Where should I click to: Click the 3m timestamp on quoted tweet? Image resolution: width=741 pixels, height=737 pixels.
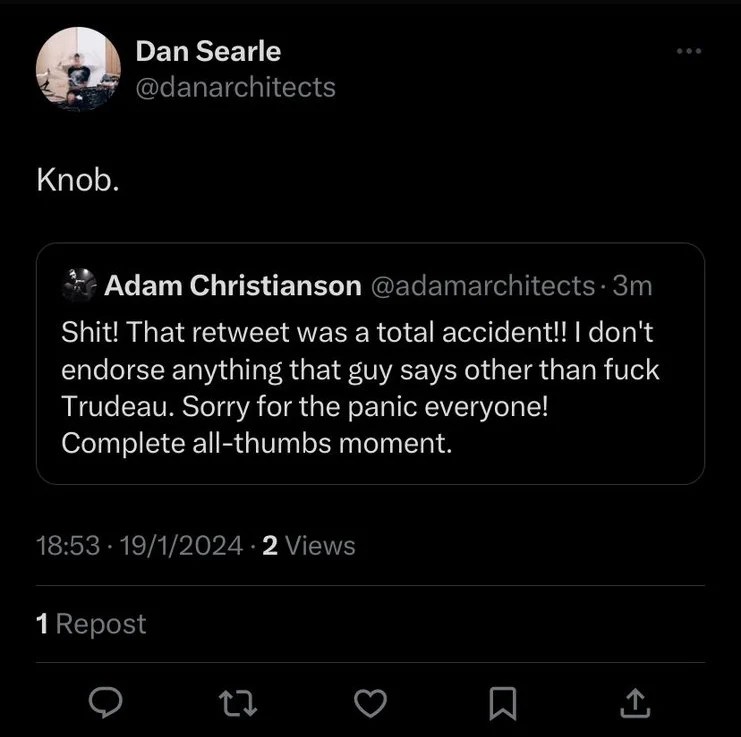tap(632, 286)
